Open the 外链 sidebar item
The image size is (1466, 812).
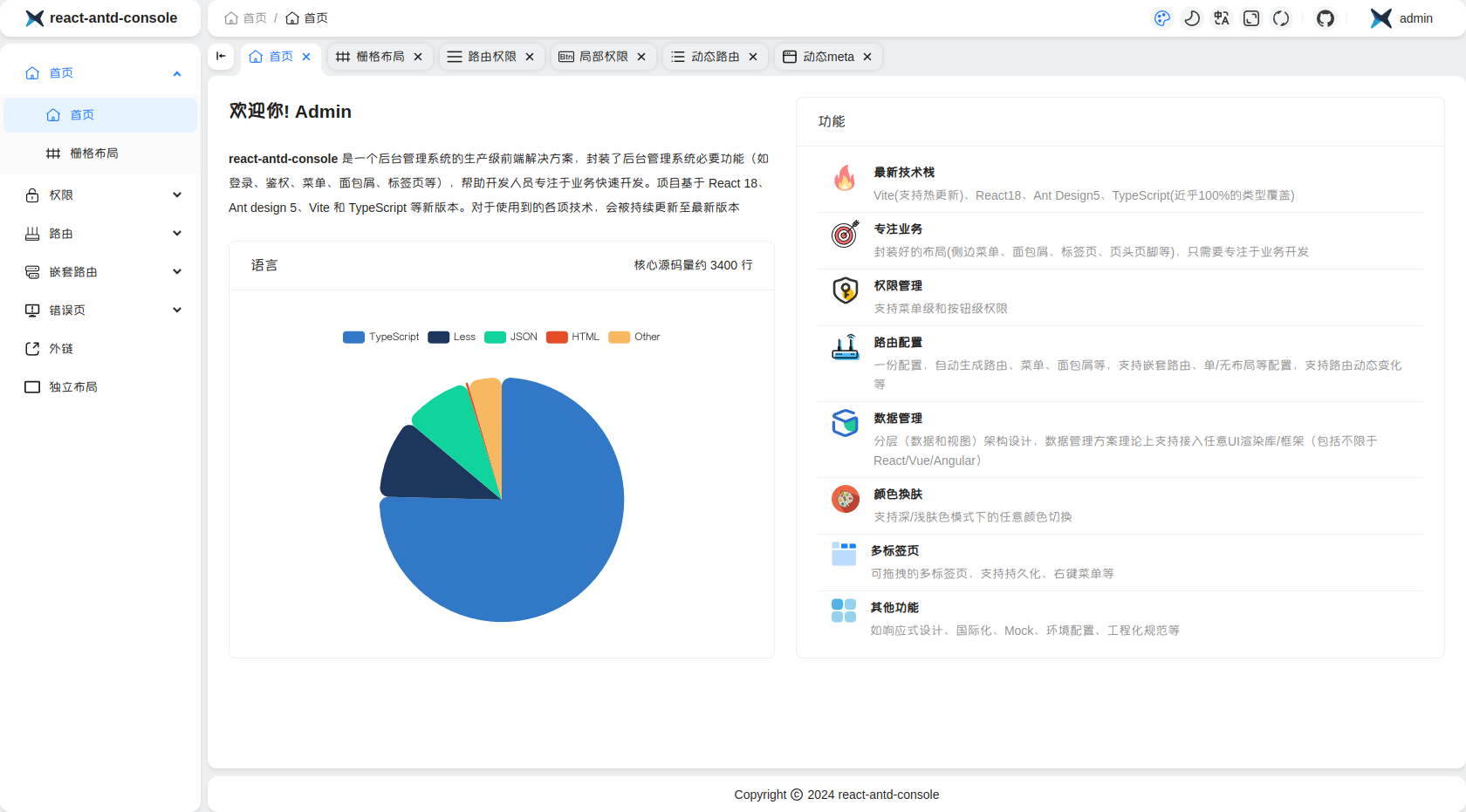coord(100,349)
